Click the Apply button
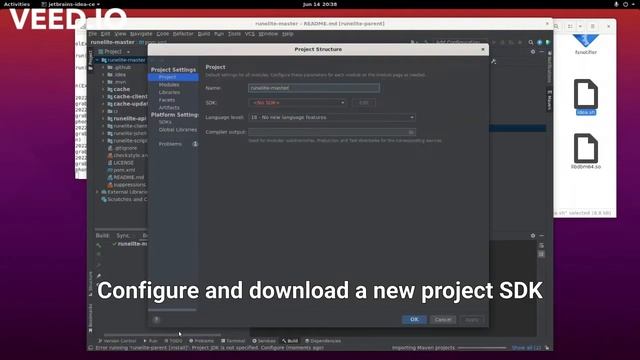 (x=472, y=319)
